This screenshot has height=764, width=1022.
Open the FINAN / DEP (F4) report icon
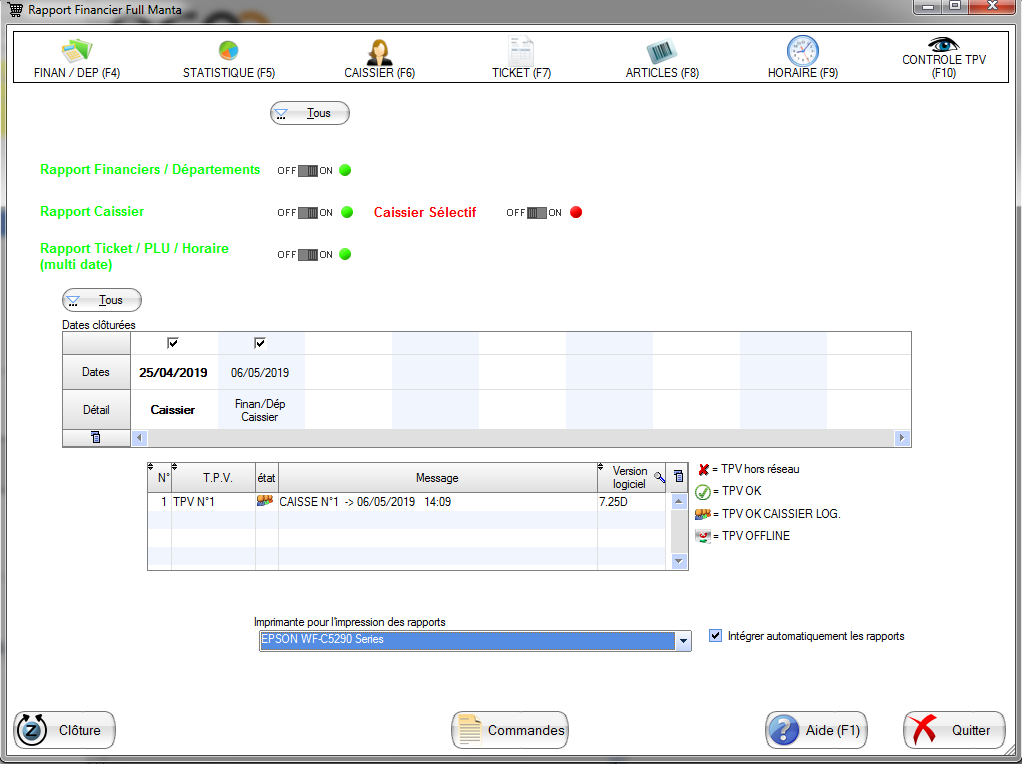77,52
